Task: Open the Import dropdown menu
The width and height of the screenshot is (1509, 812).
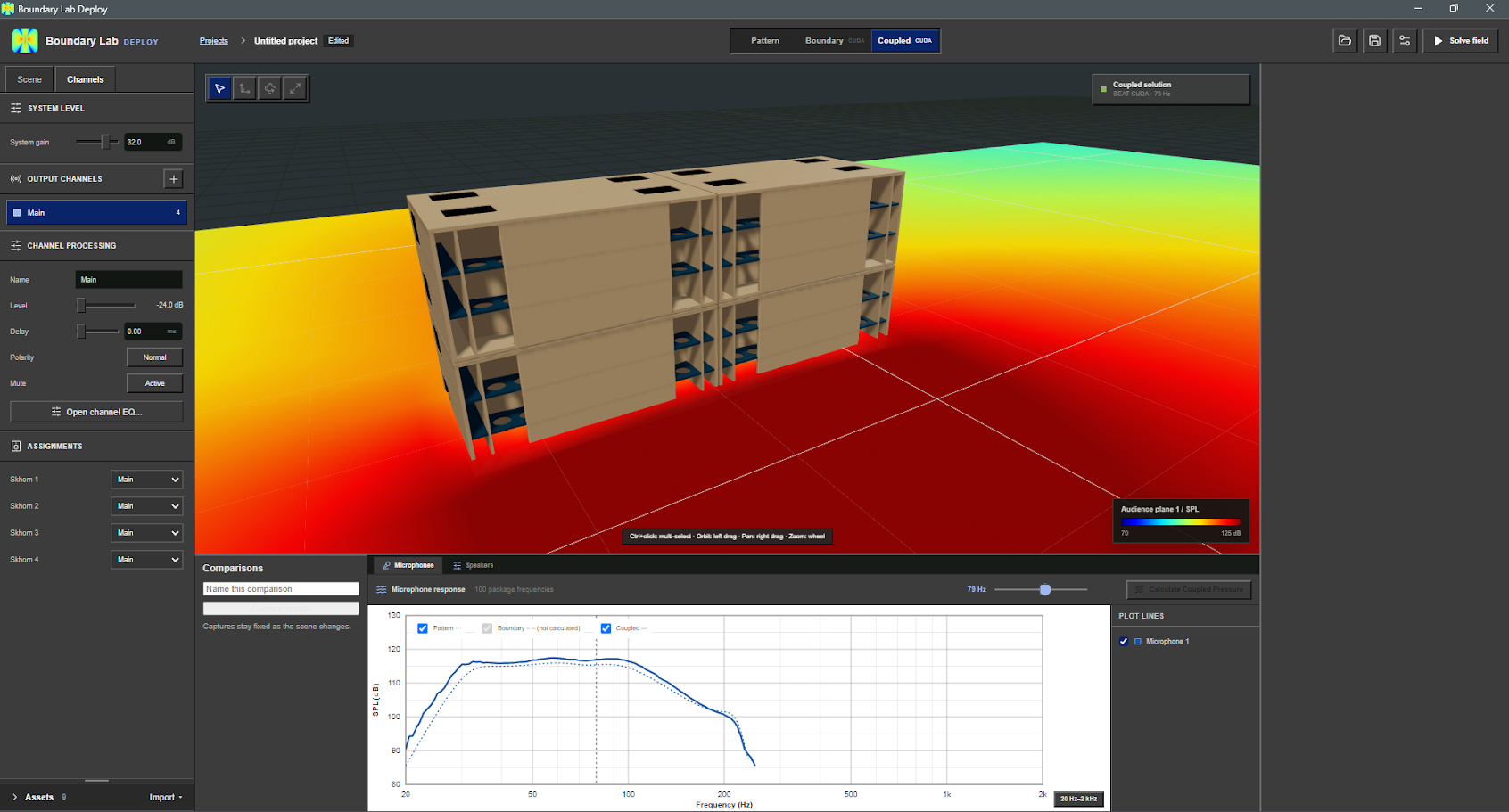Action: [166, 797]
